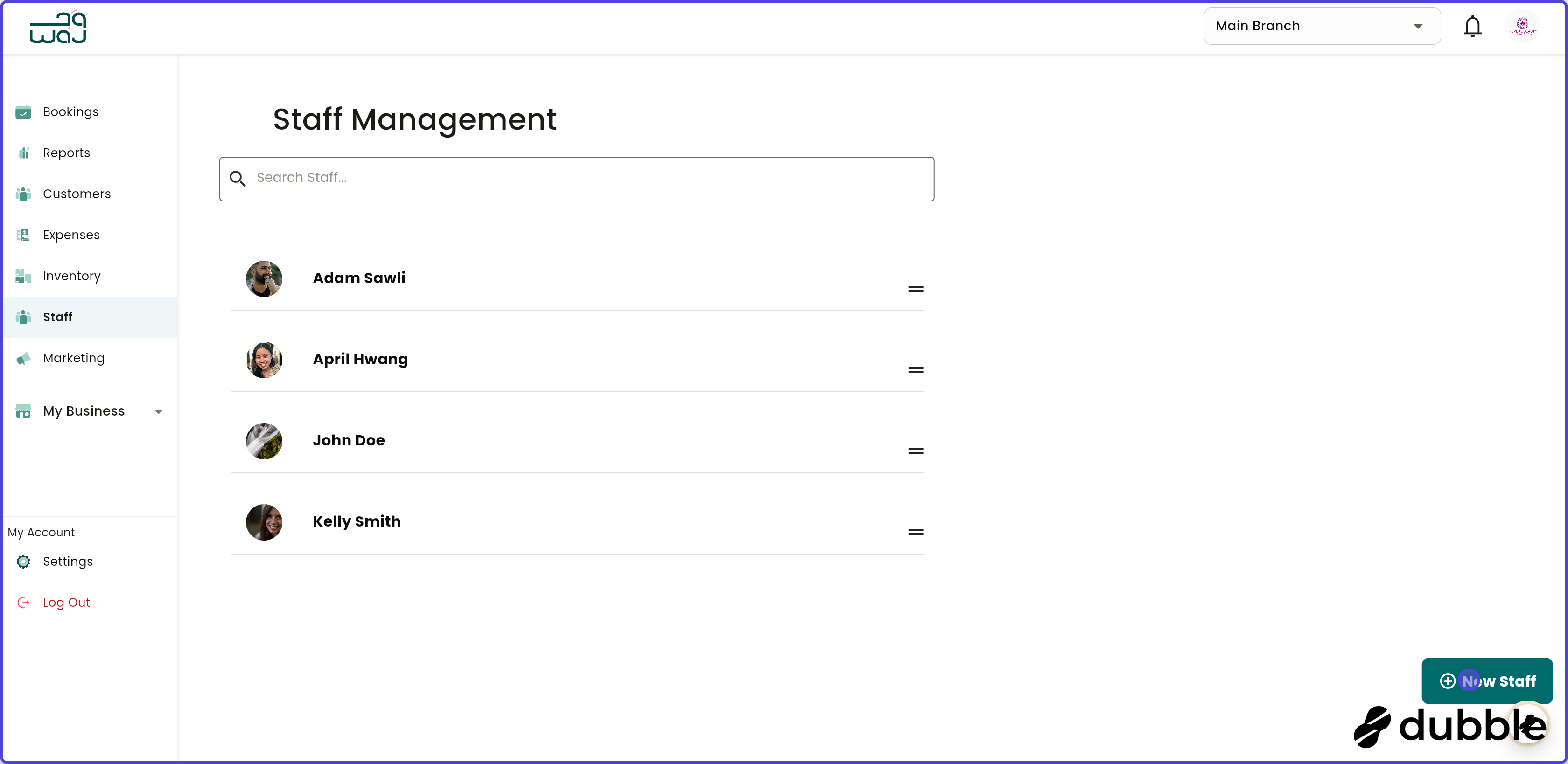Viewport: 1568px width, 764px height.
Task: Open Marketing section
Action: [74, 358]
